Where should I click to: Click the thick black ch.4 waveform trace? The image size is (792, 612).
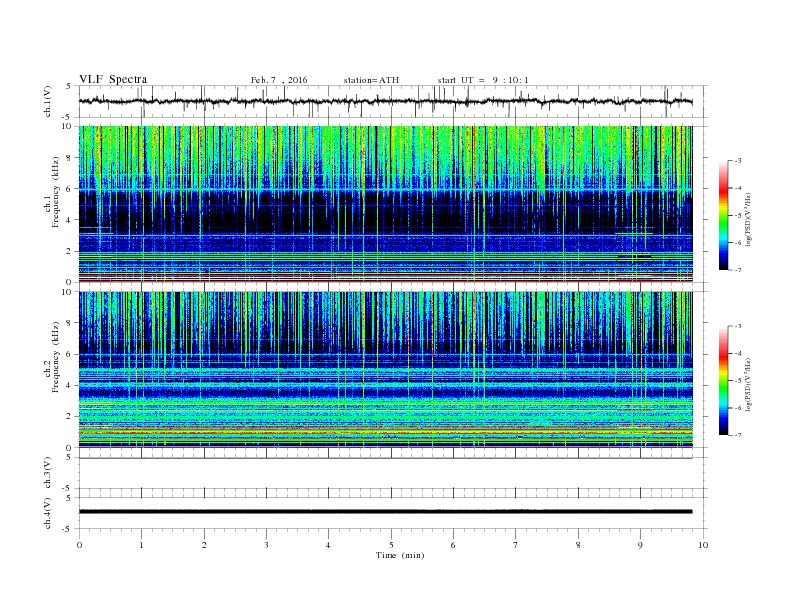tap(385, 512)
